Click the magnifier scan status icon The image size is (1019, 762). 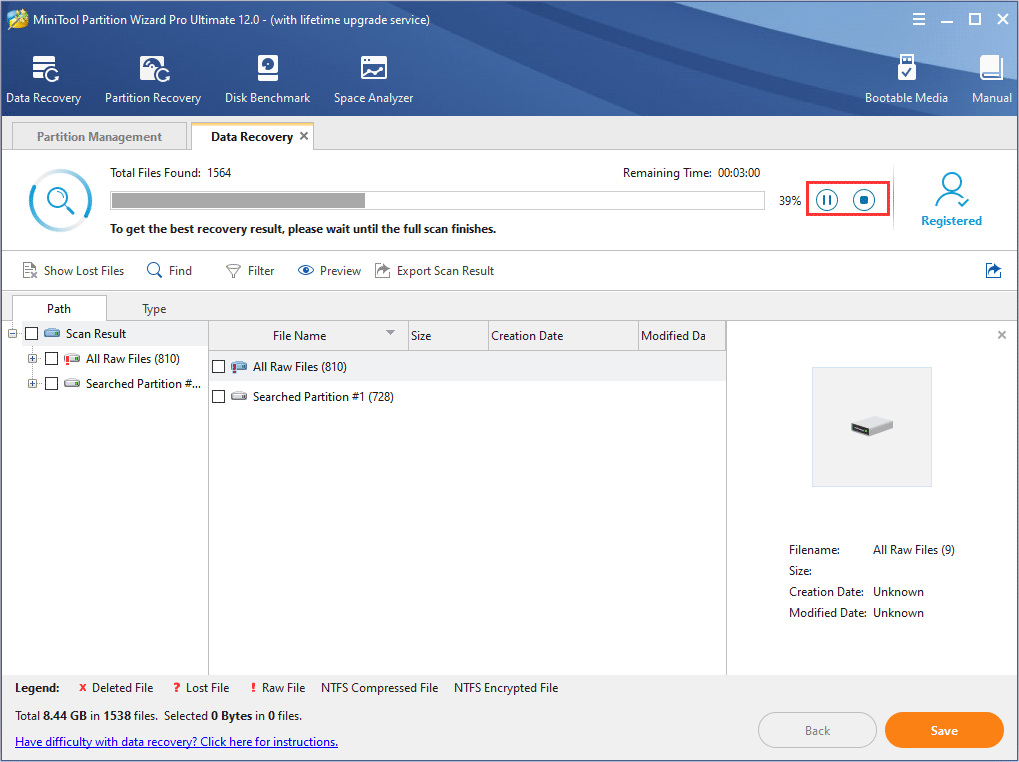pos(60,201)
